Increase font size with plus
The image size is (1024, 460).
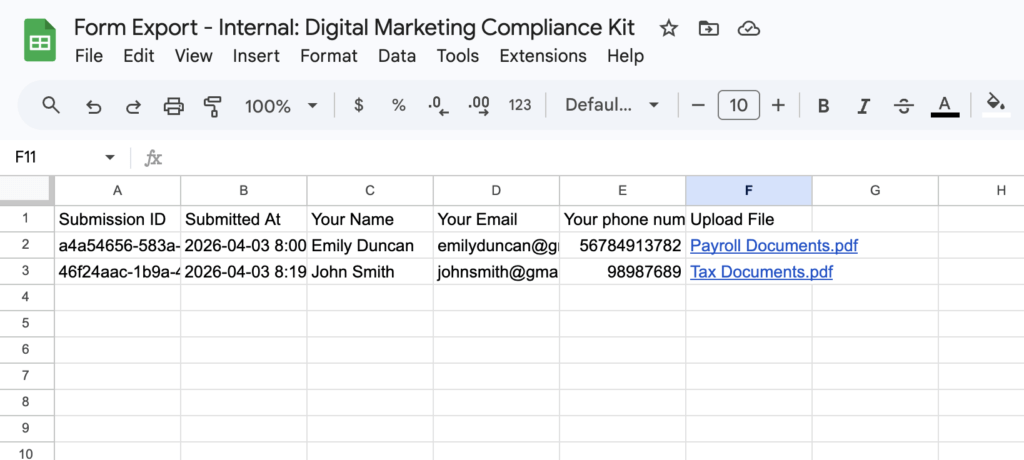(x=778, y=105)
